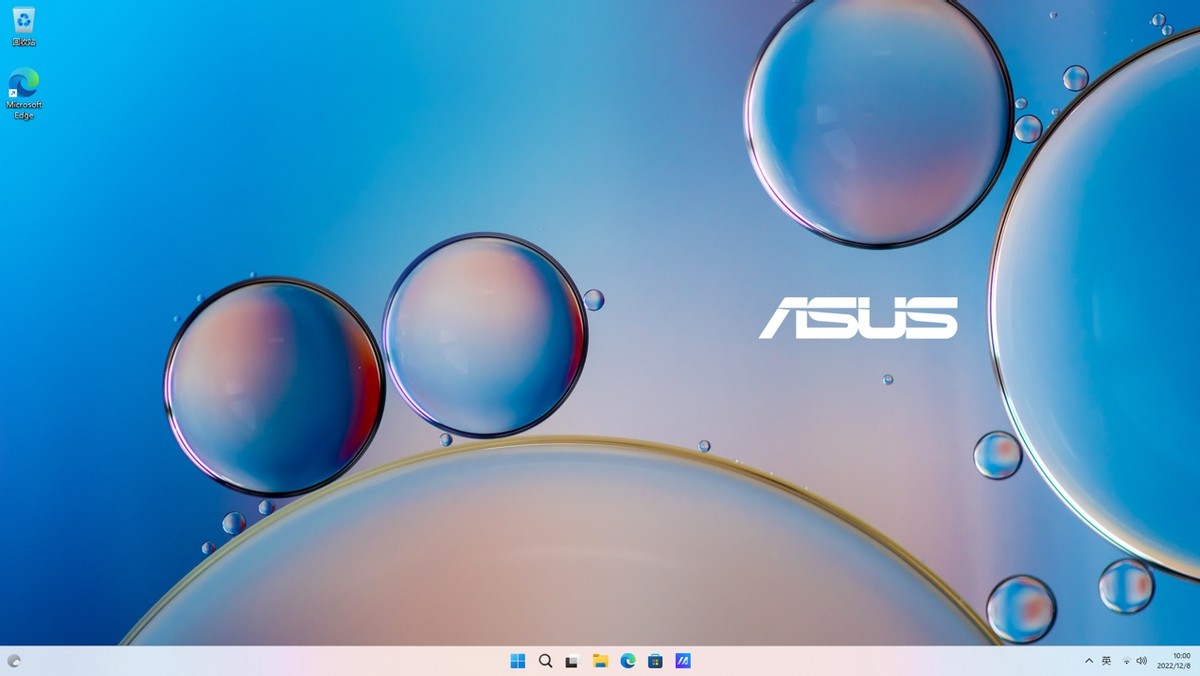Open Task View on the taskbar
1200x676 pixels.
pyautogui.click(x=573, y=661)
